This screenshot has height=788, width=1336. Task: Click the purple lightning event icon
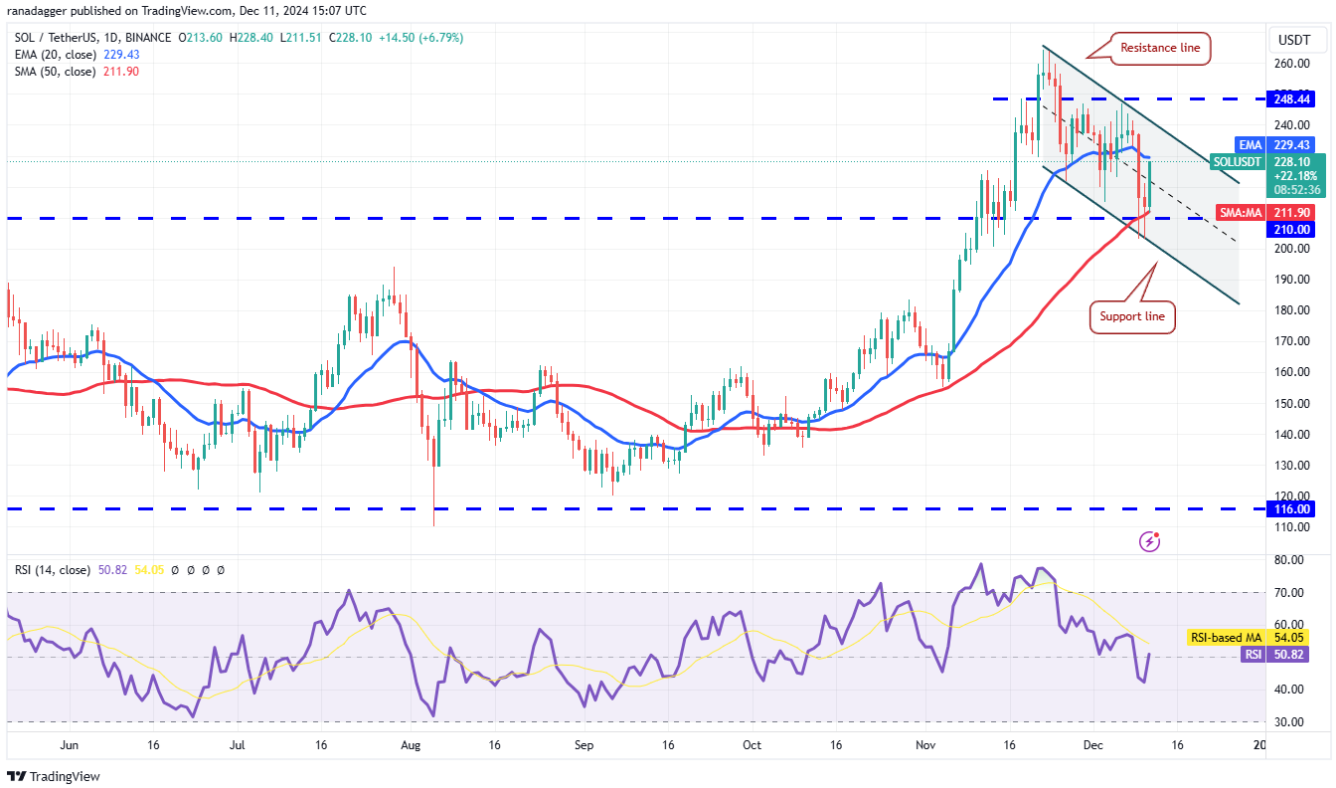click(1150, 542)
